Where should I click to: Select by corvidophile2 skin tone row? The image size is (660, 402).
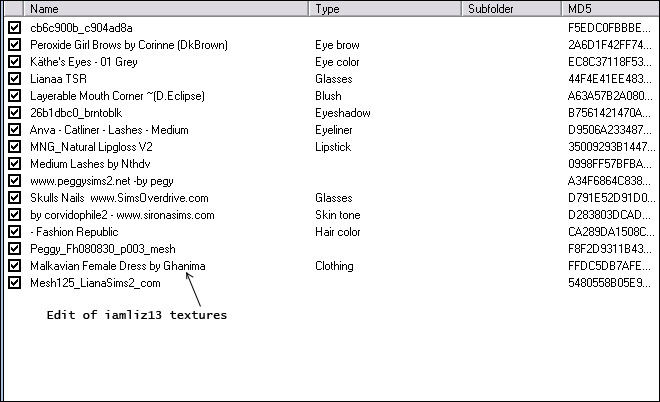[122, 215]
